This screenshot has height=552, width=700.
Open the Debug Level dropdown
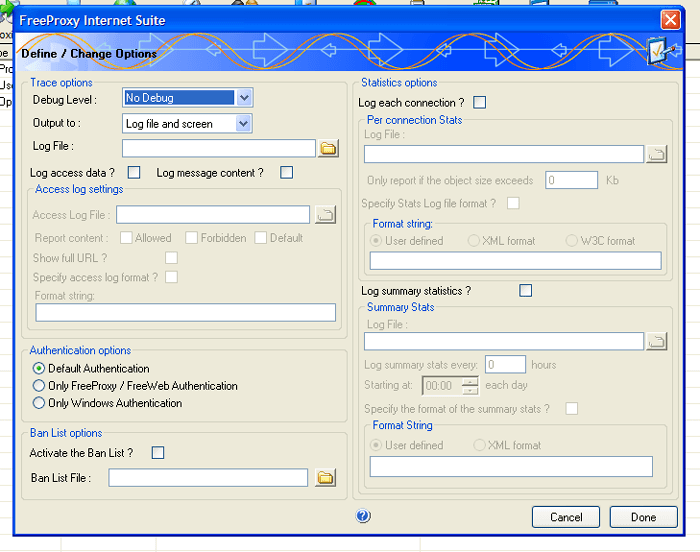244,98
